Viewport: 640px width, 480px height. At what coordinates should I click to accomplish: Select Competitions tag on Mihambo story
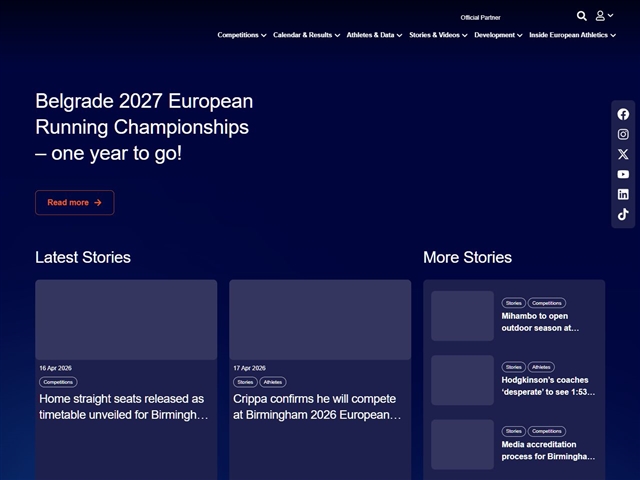[x=547, y=303]
